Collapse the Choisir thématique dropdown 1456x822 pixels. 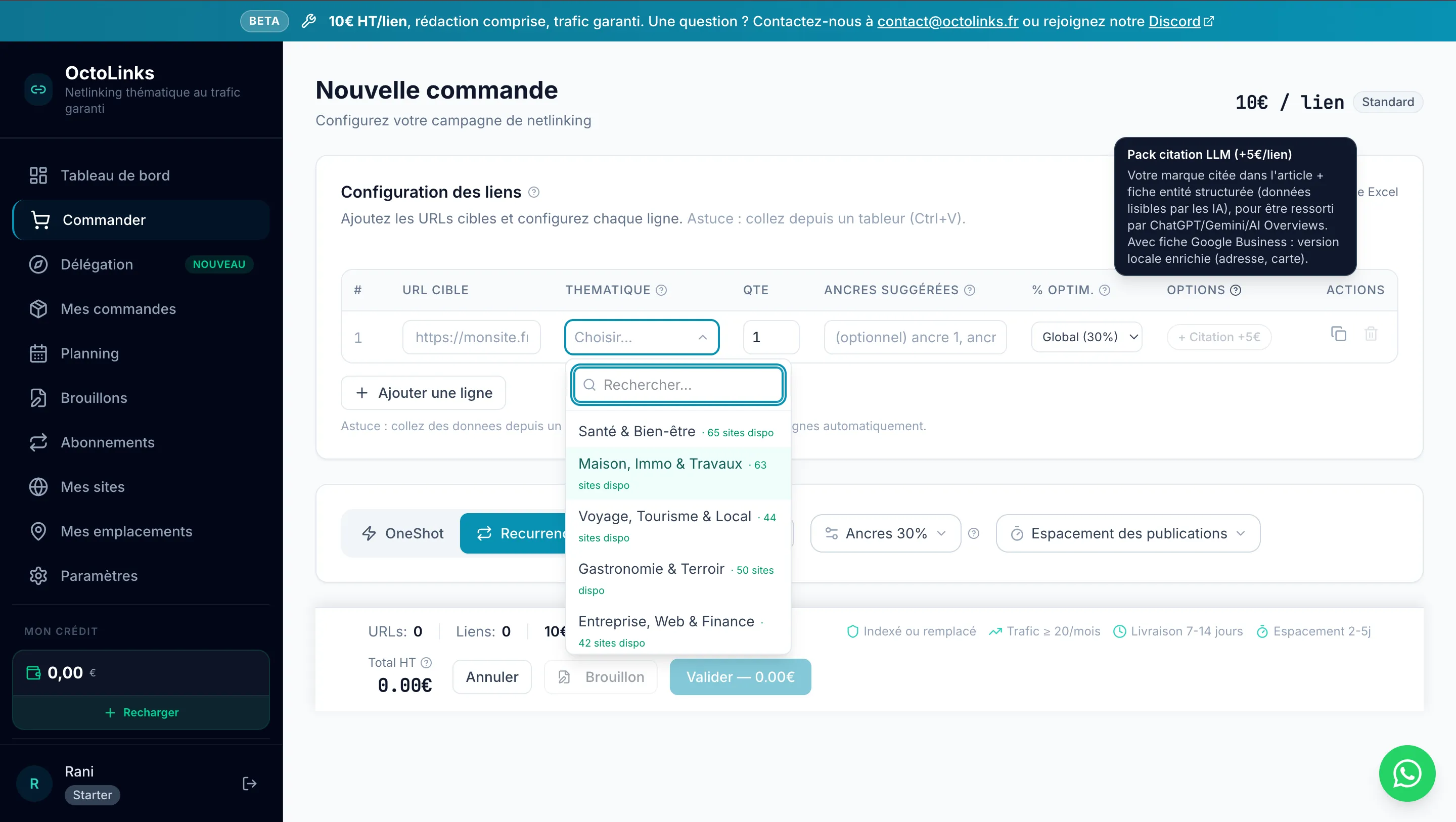pyautogui.click(x=642, y=338)
